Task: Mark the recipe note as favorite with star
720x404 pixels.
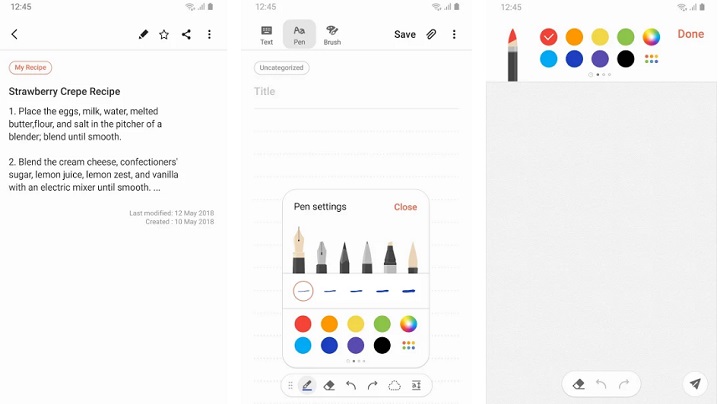Action: coord(164,34)
